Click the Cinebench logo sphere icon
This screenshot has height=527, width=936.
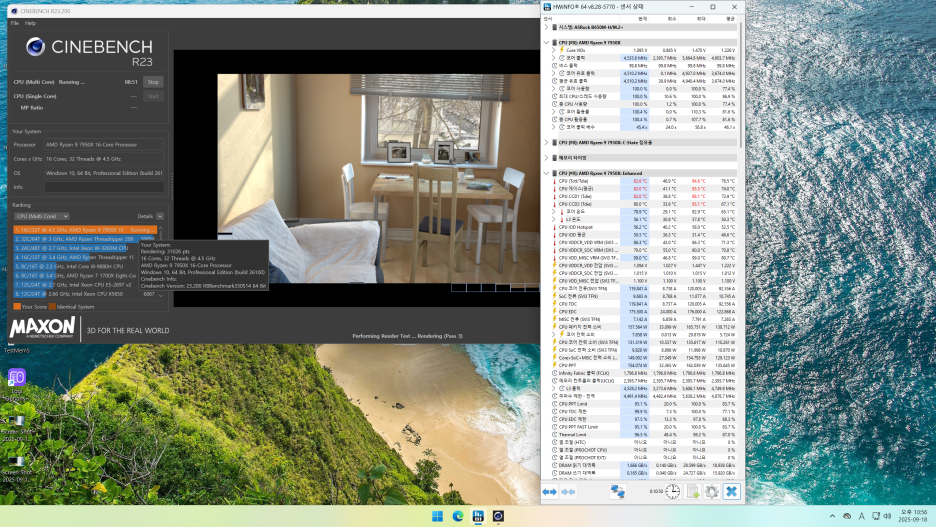click(x=35, y=47)
